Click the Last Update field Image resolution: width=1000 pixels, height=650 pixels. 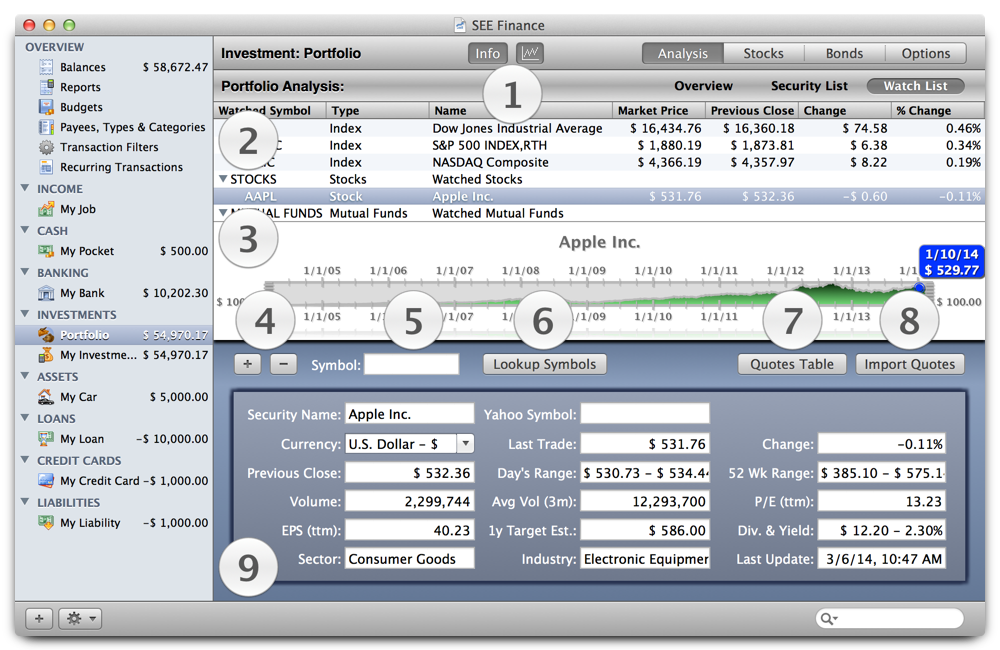(x=881, y=559)
